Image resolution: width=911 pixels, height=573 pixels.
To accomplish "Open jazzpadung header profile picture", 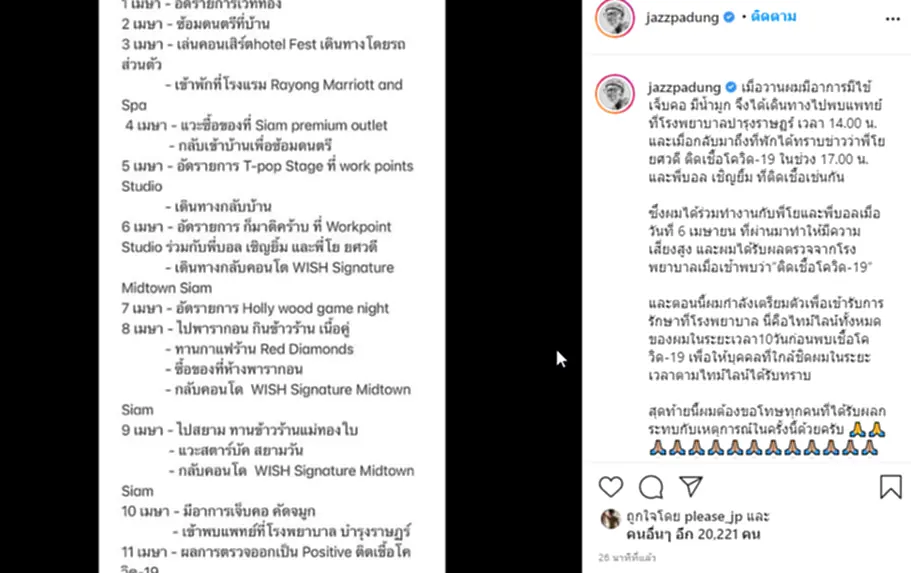I will [x=615, y=17].
